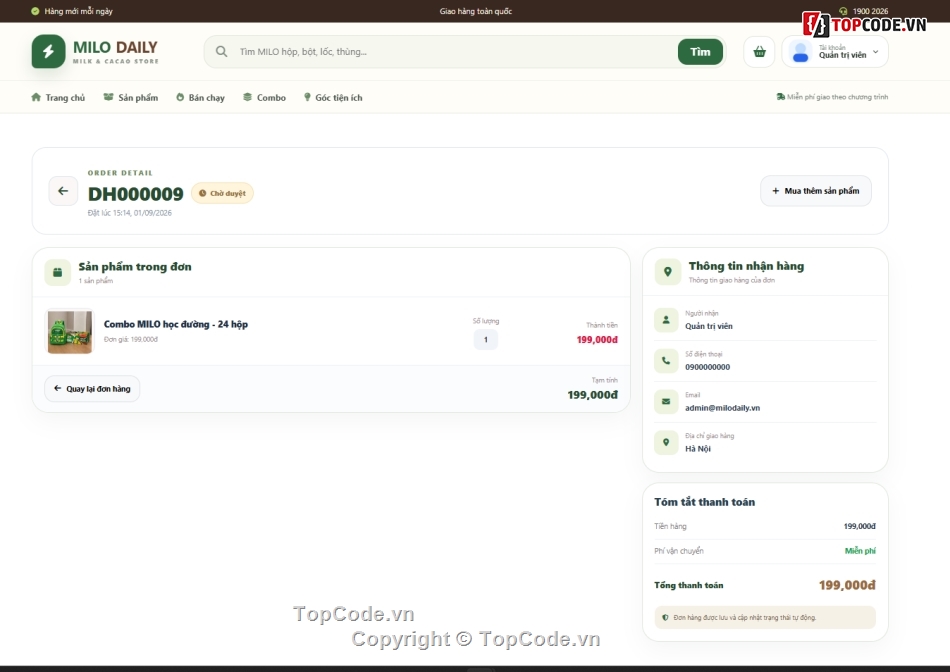Screen dimensions: 950x672
Task: Open the Sản phẩm menu item
Action: 131,98
